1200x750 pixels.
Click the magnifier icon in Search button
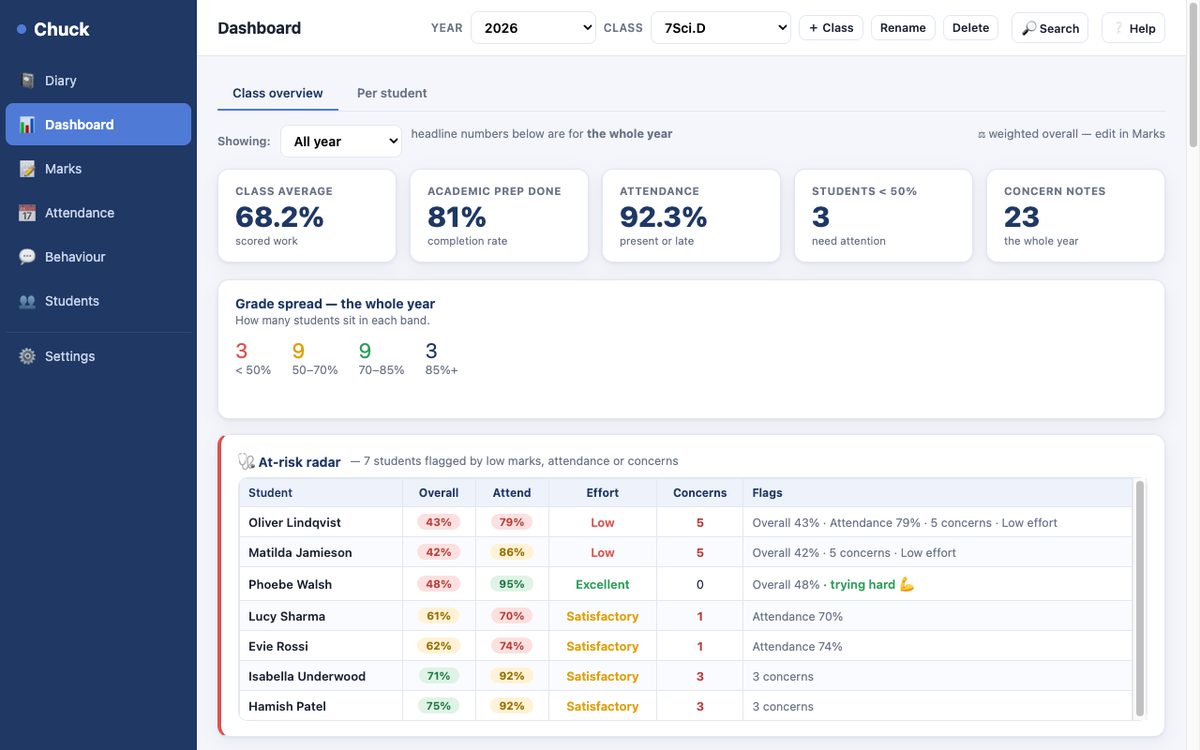coord(1029,29)
